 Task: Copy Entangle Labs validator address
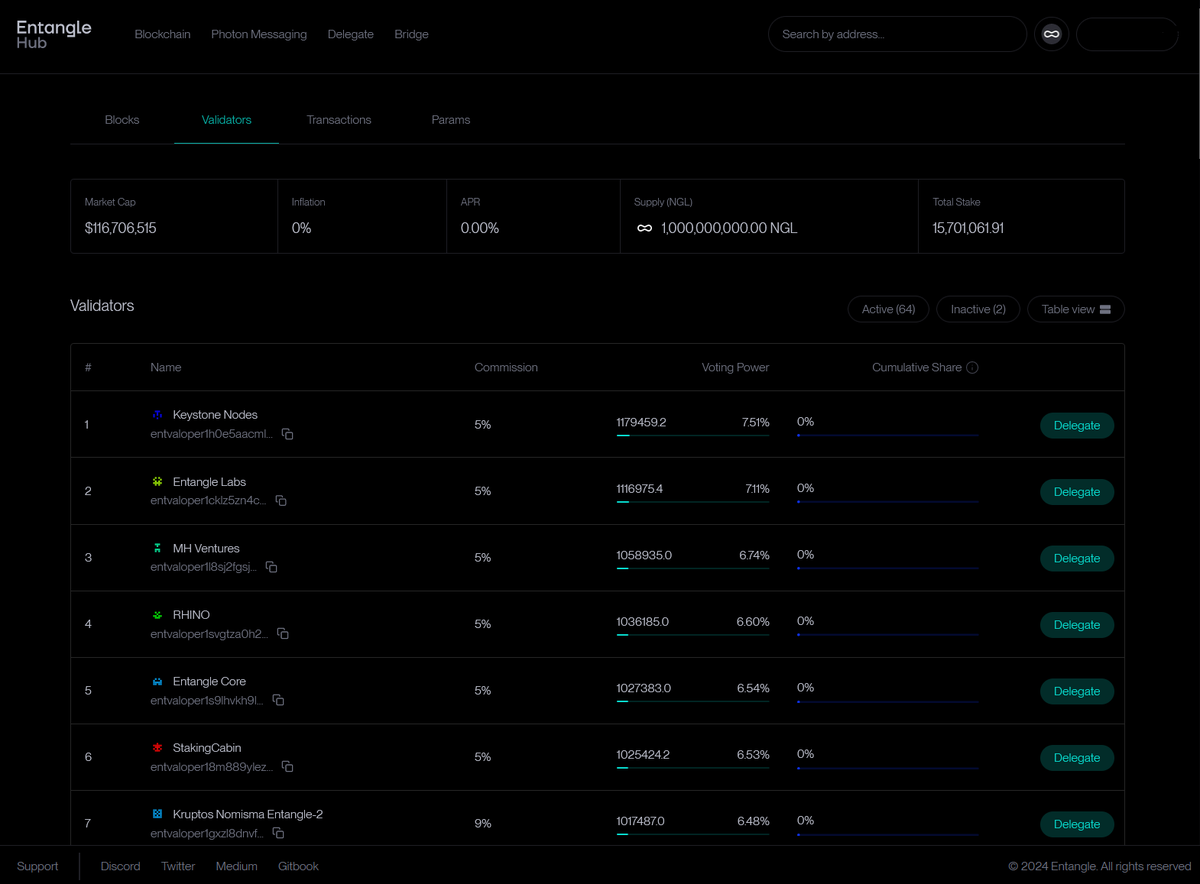tap(281, 500)
